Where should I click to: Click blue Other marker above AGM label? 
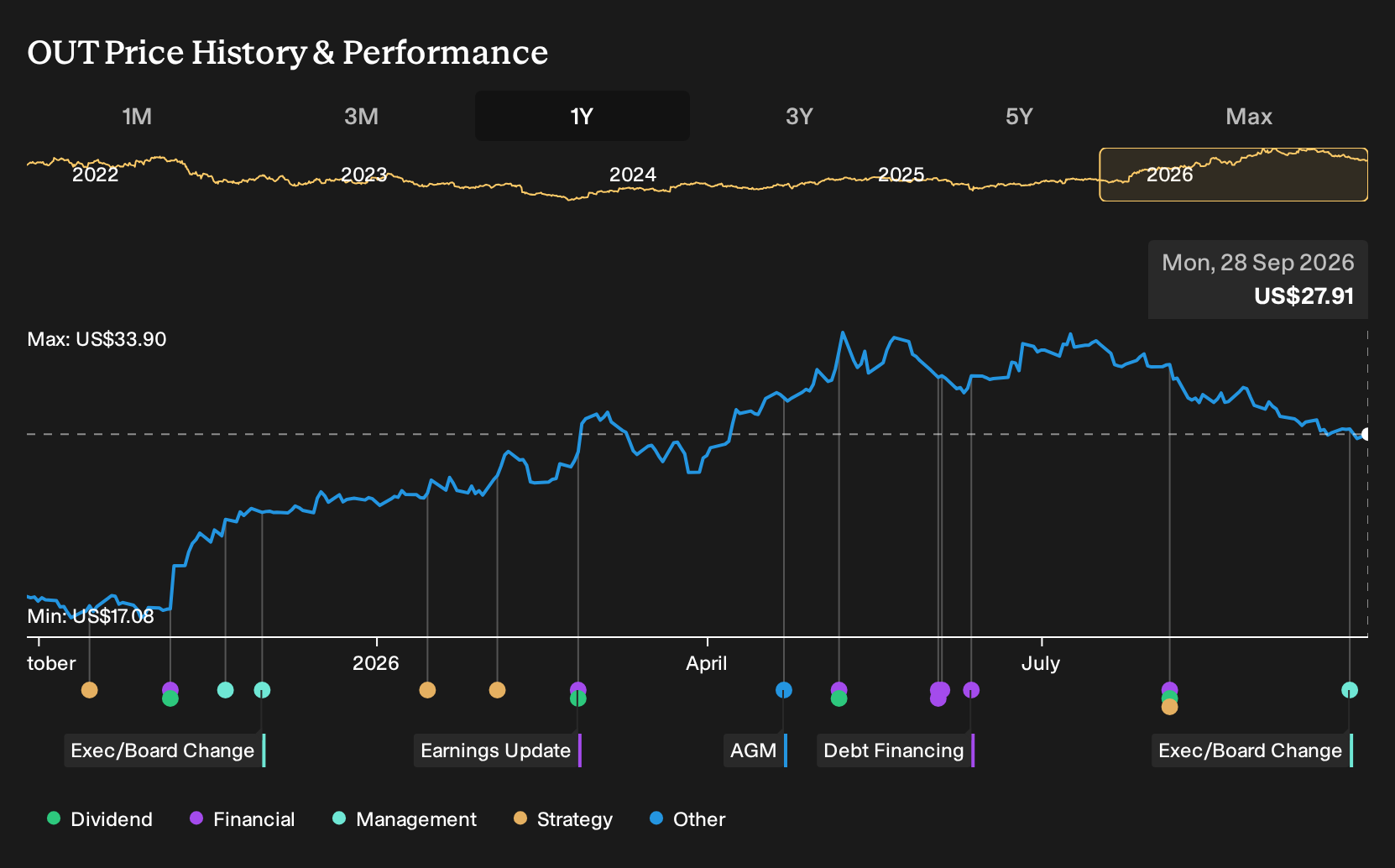coord(784,690)
